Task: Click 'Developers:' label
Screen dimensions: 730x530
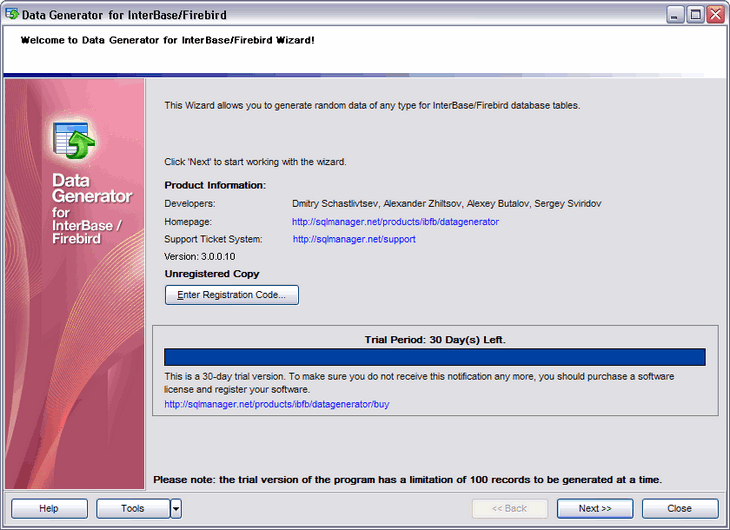Action: (x=190, y=204)
